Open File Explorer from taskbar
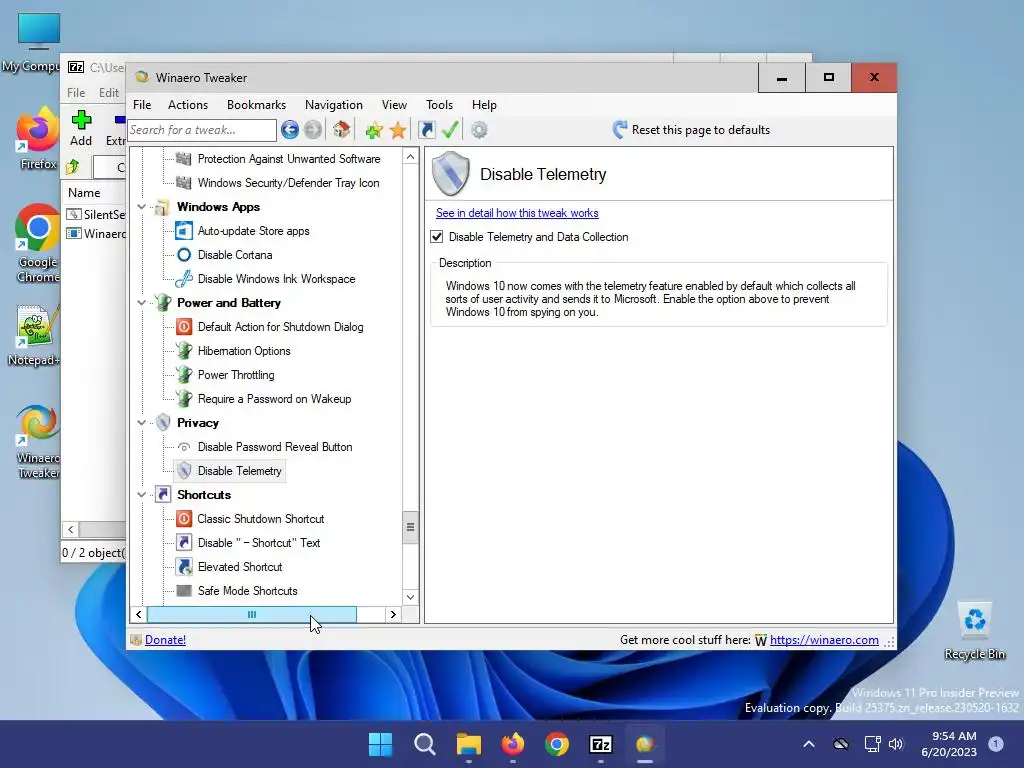Image resolution: width=1024 pixels, height=768 pixels. pyautogui.click(x=468, y=744)
